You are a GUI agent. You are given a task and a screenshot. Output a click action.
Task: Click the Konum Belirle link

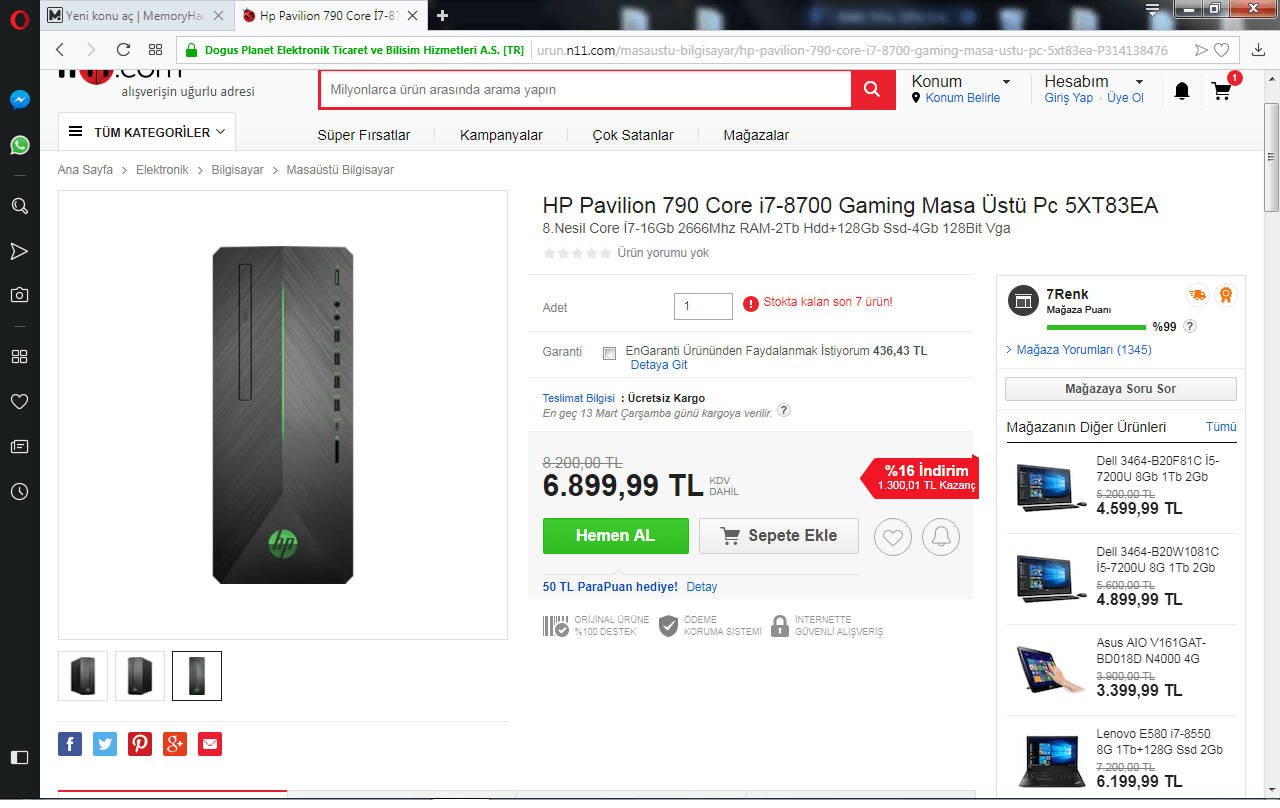pos(963,98)
